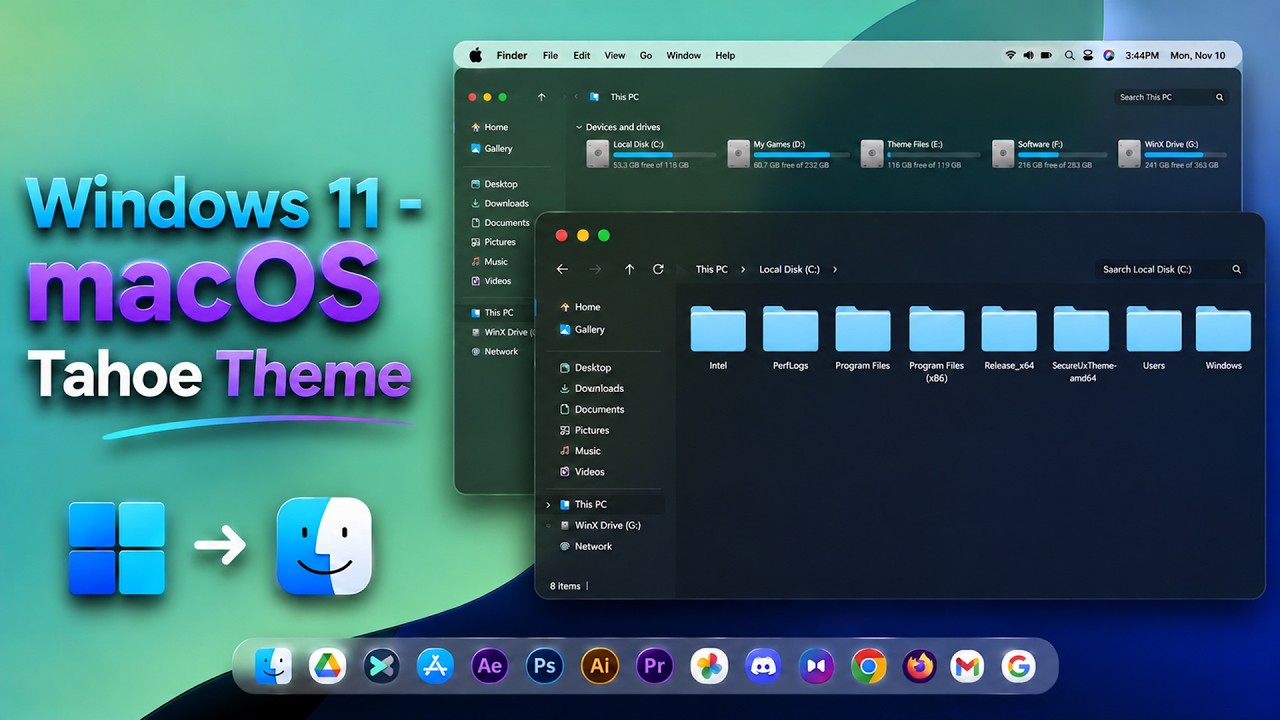Click Theme Files (E:) storage usage bar
1280x720 pixels.
click(932, 155)
